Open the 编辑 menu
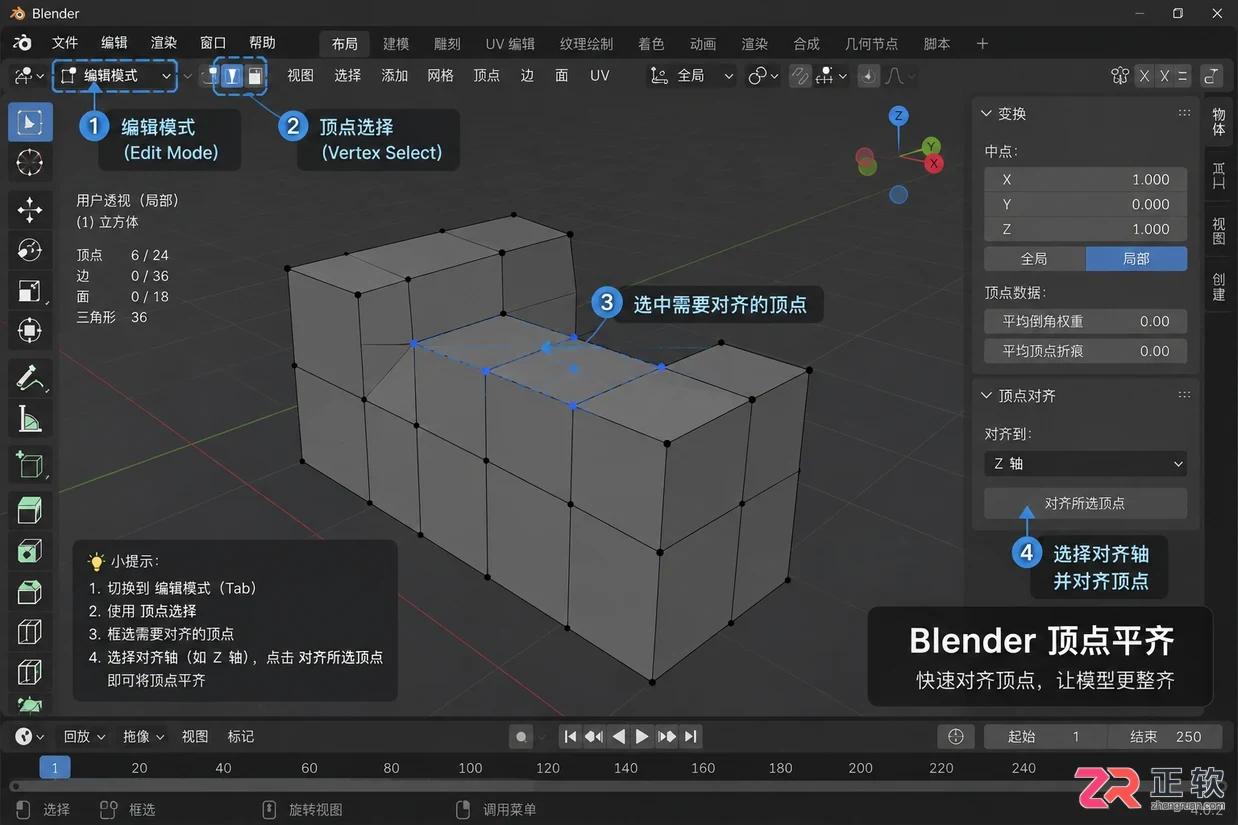The height and width of the screenshot is (825, 1238). [x=115, y=43]
